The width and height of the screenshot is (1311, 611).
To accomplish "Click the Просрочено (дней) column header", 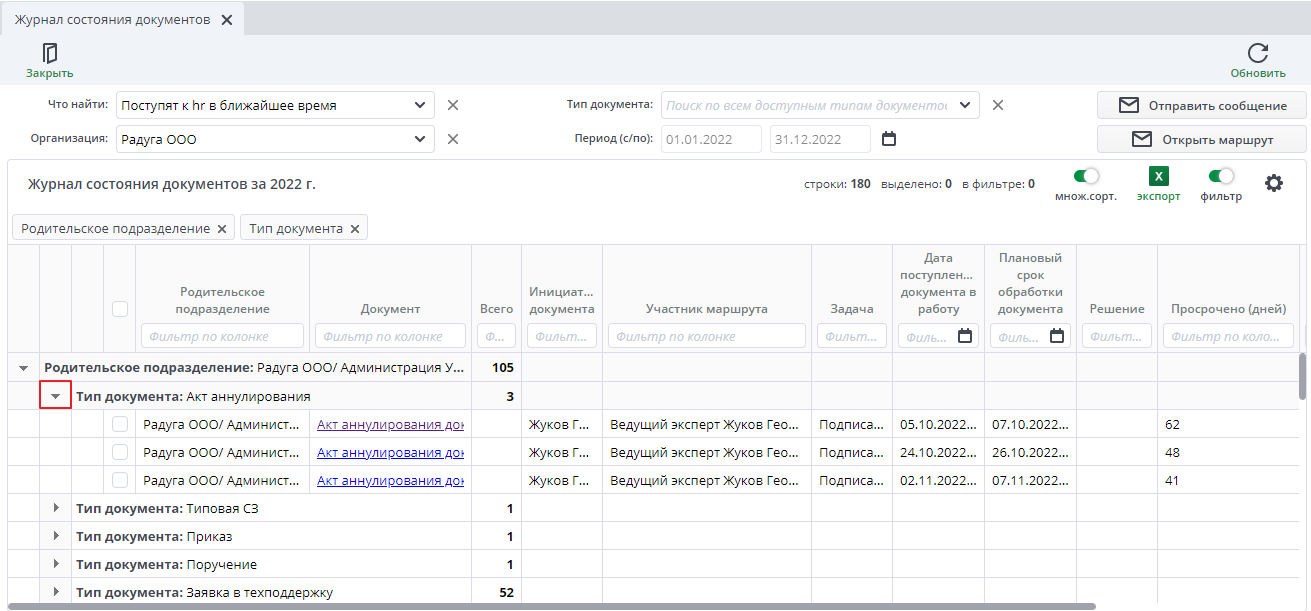I will click(x=1228, y=309).
